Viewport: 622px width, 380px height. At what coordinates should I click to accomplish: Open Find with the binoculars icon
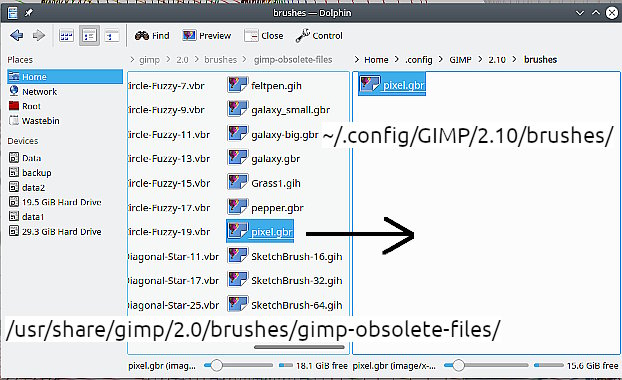coord(152,36)
